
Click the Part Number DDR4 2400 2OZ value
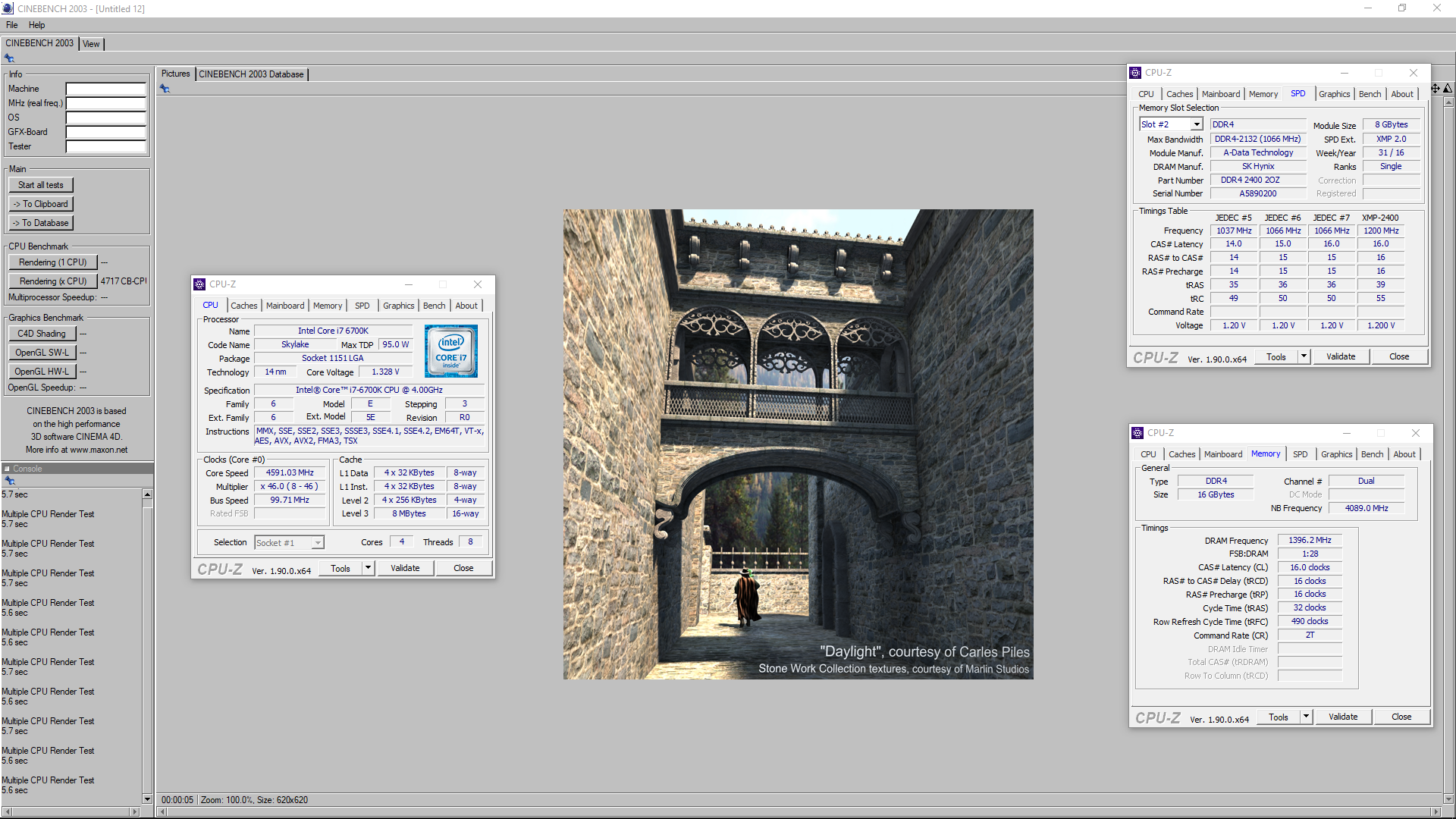pos(1258,180)
